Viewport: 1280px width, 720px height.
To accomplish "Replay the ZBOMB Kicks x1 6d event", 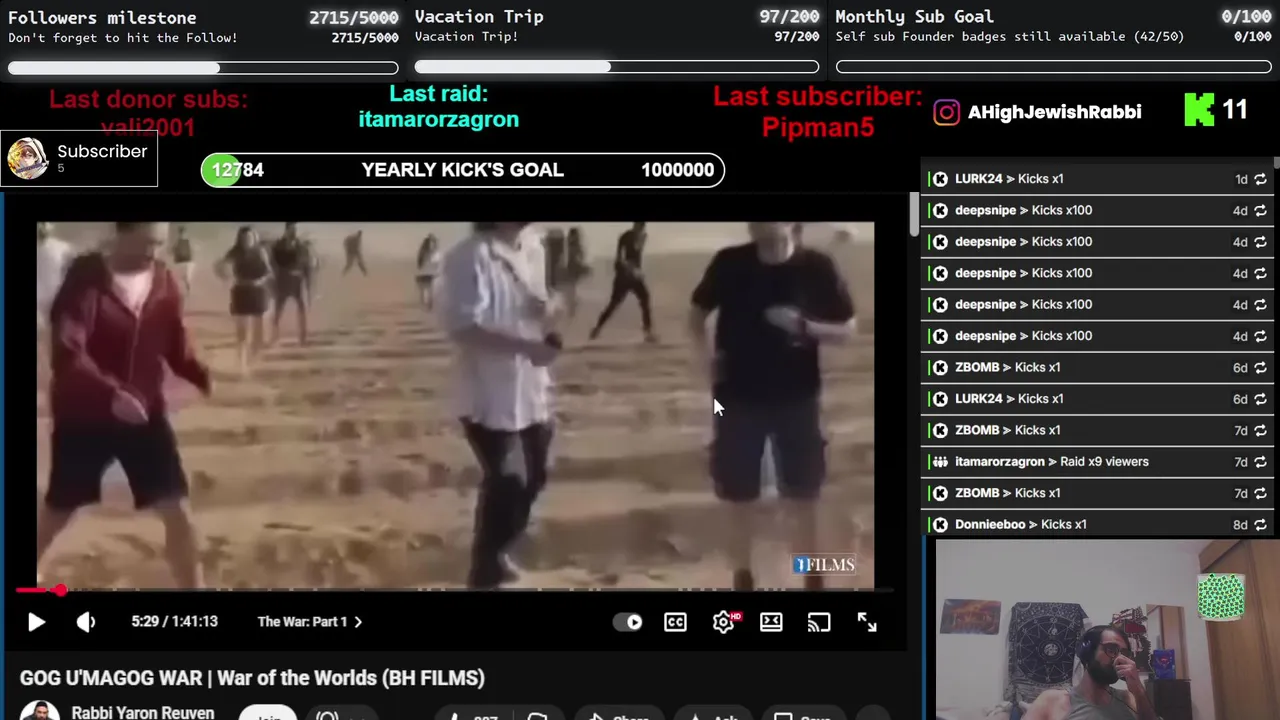I will [1260, 367].
